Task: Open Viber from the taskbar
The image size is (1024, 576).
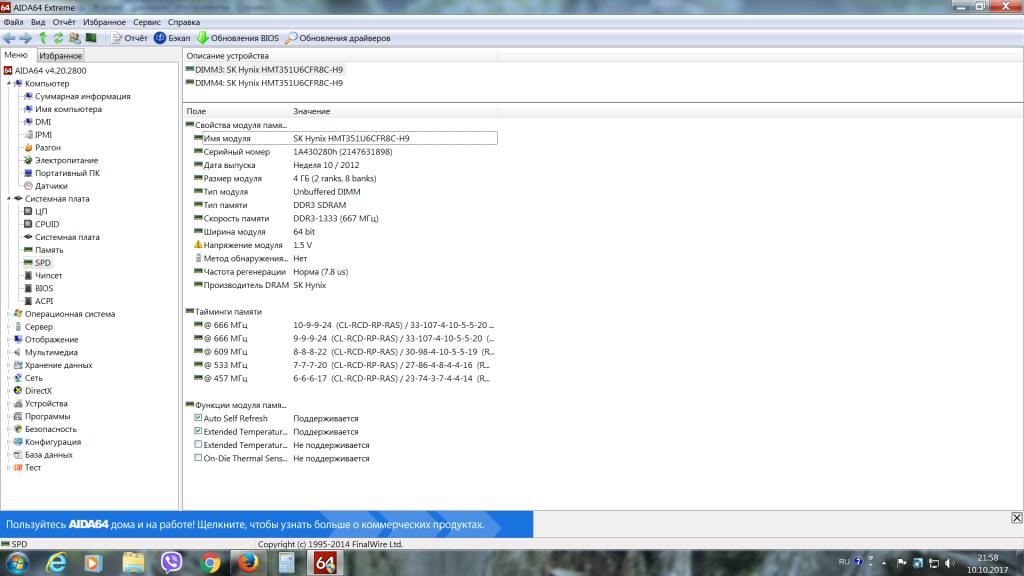Action: tap(168, 563)
